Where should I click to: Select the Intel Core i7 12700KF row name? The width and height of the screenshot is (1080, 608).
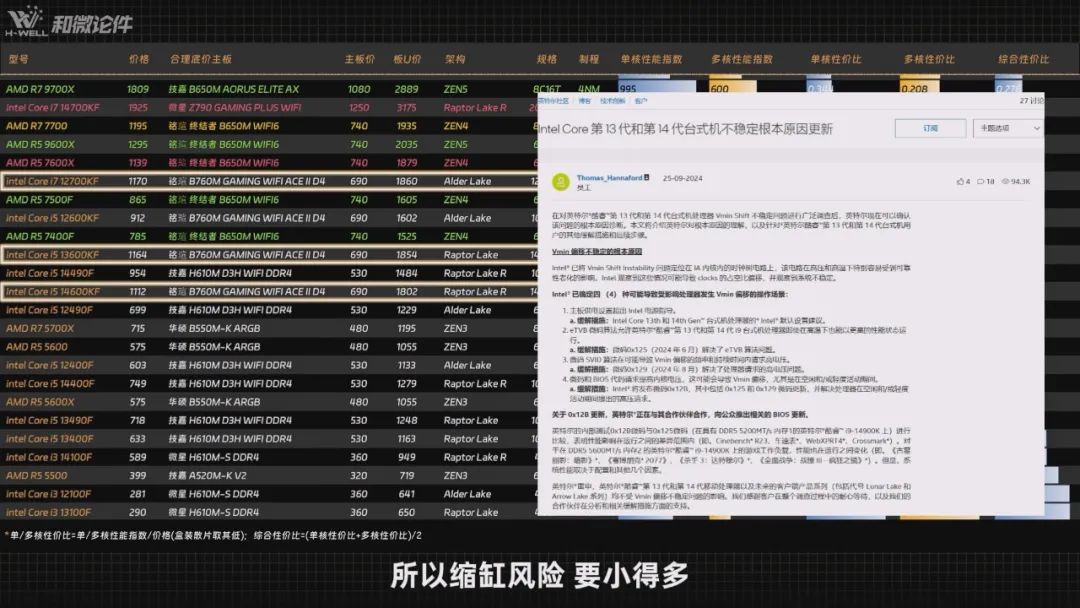tap(52, 181)
